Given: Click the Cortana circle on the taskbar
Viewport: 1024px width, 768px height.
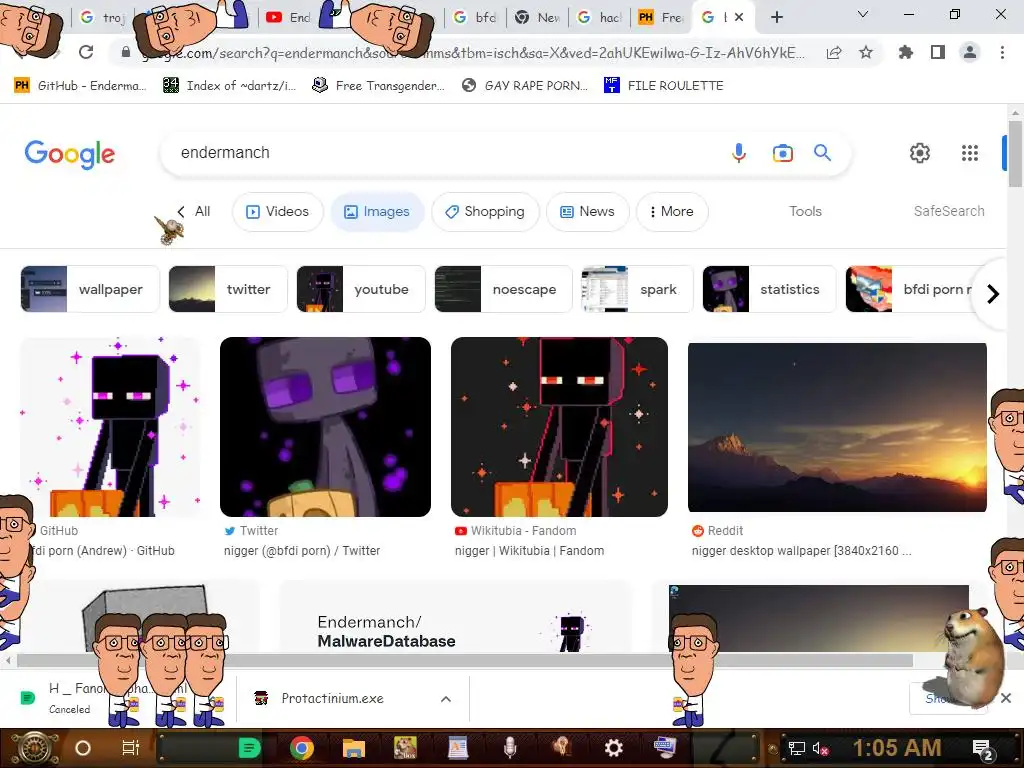Looking at the screenshot, I should tap(82, 748).
